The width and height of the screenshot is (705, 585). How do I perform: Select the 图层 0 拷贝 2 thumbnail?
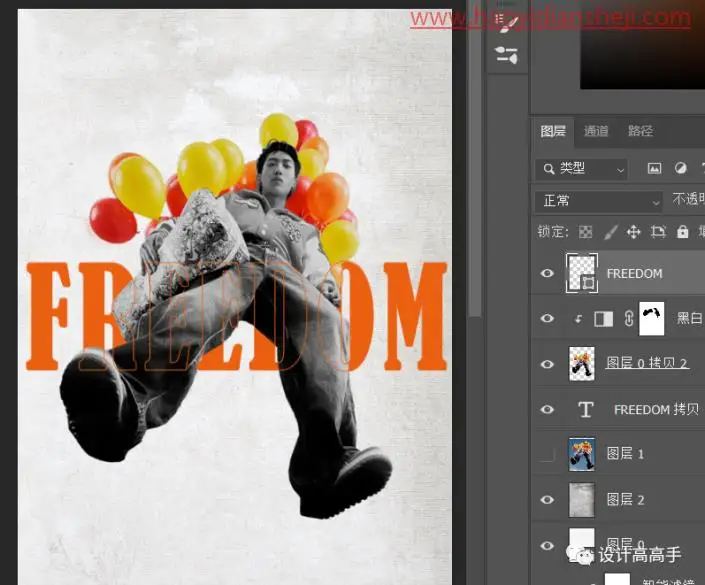point(582,364)
